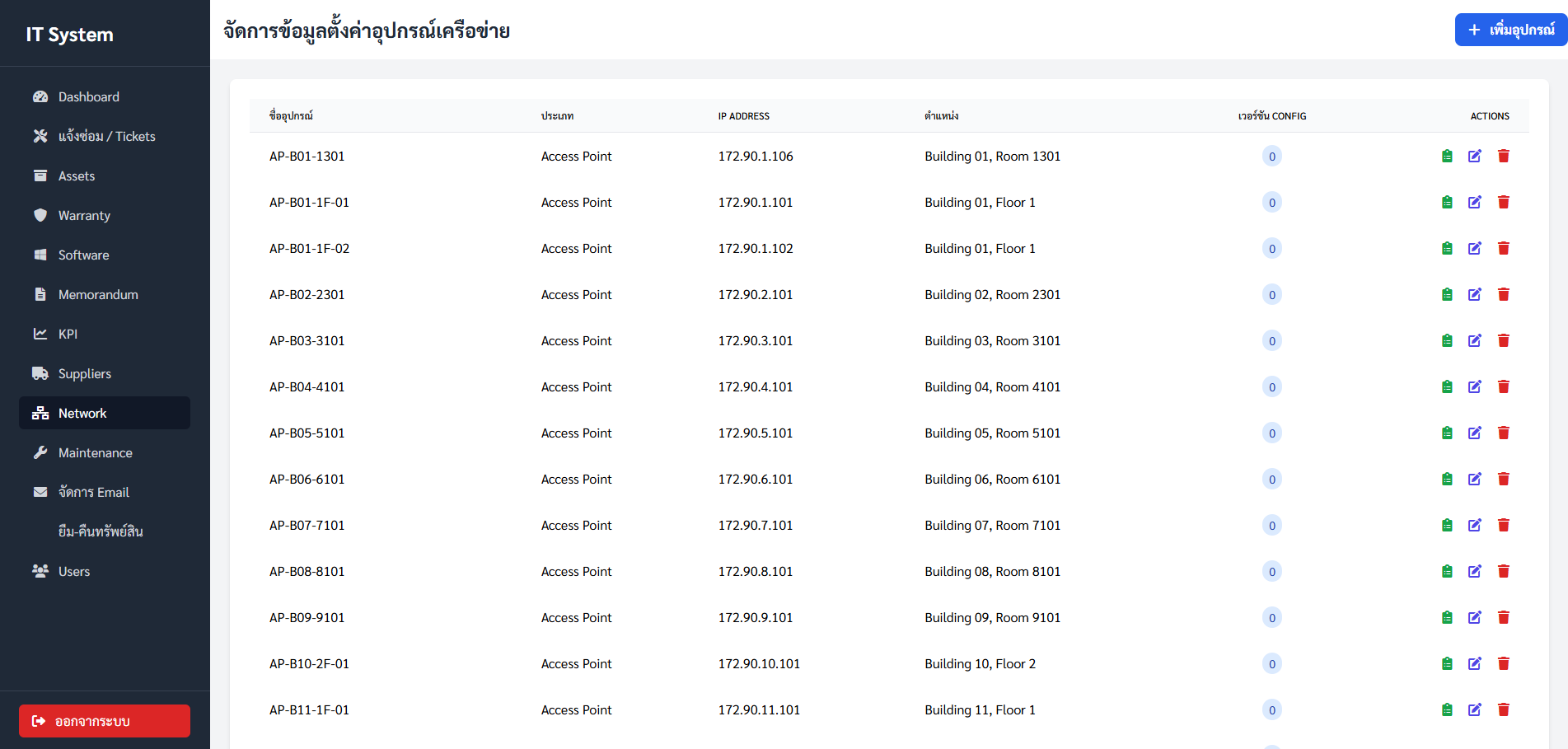Edit the AP-B11-1F-01 device

pyautogui.click(x=1475, y=709)
